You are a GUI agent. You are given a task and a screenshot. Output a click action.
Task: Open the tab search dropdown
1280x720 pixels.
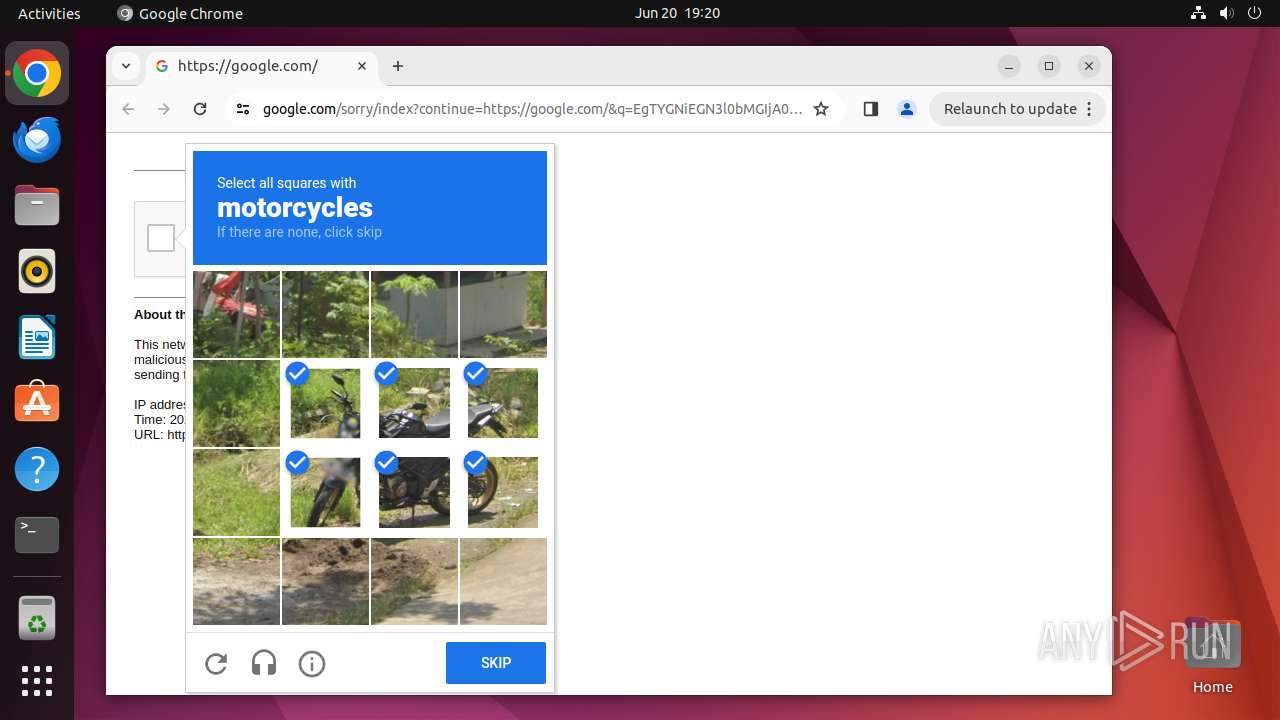tap(125, 66)
